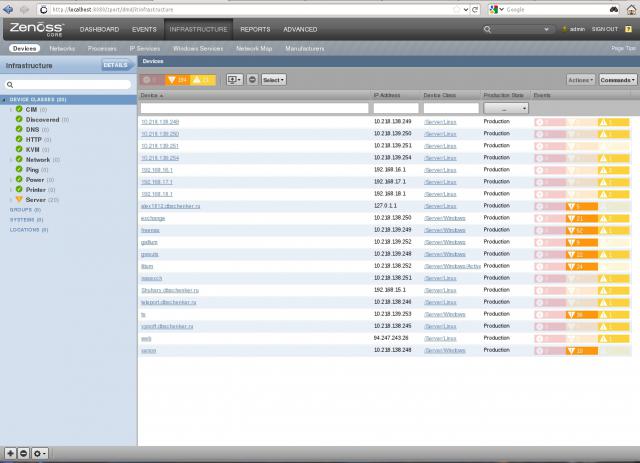Select the Groups tree section
The width and height of the screenshot is (640, 463).
[25, 210]
